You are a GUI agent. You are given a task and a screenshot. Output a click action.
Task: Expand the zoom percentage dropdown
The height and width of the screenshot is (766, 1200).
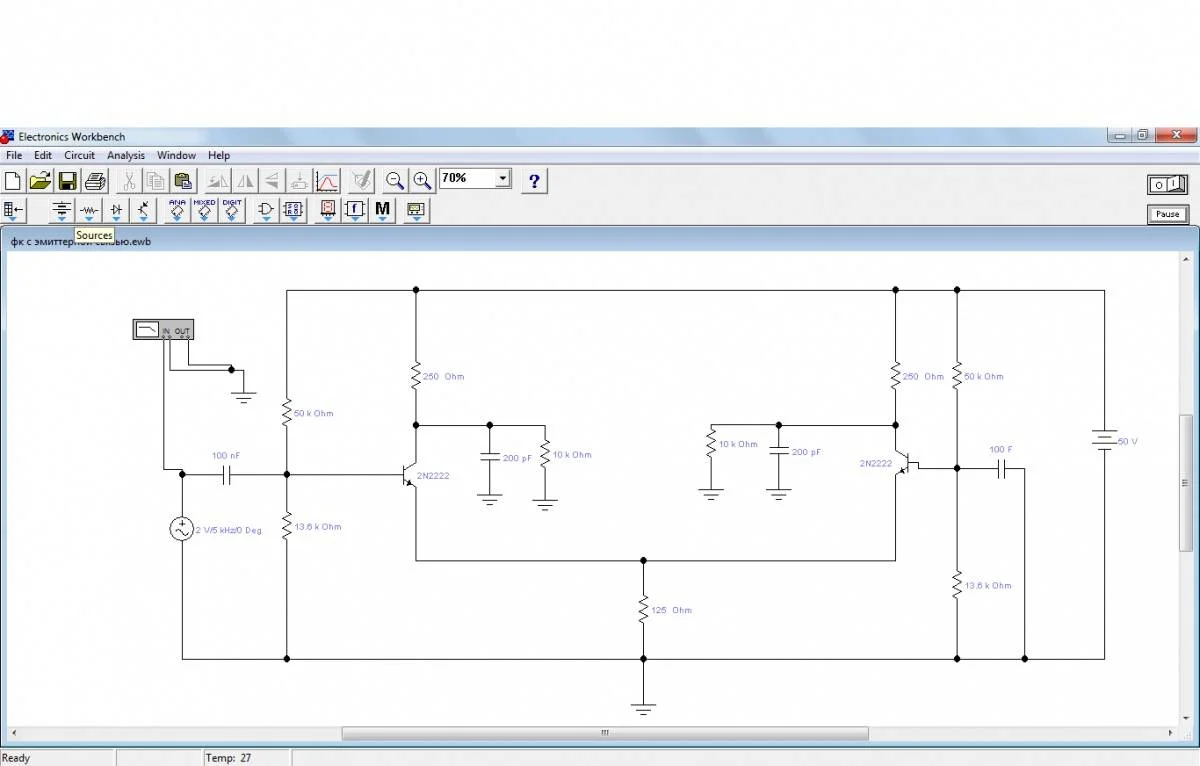503,179
